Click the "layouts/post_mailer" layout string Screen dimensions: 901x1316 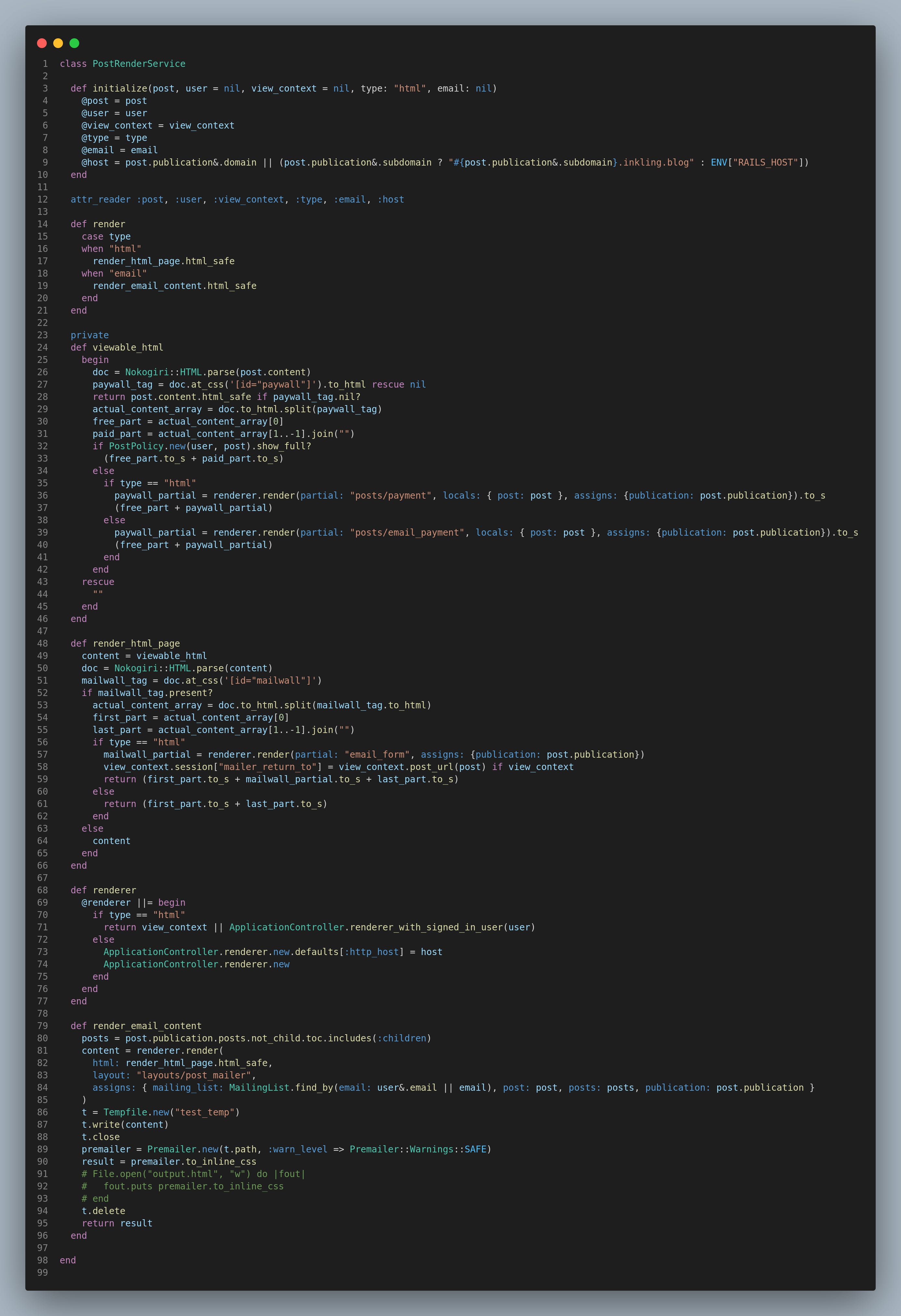coord(193,1075)
